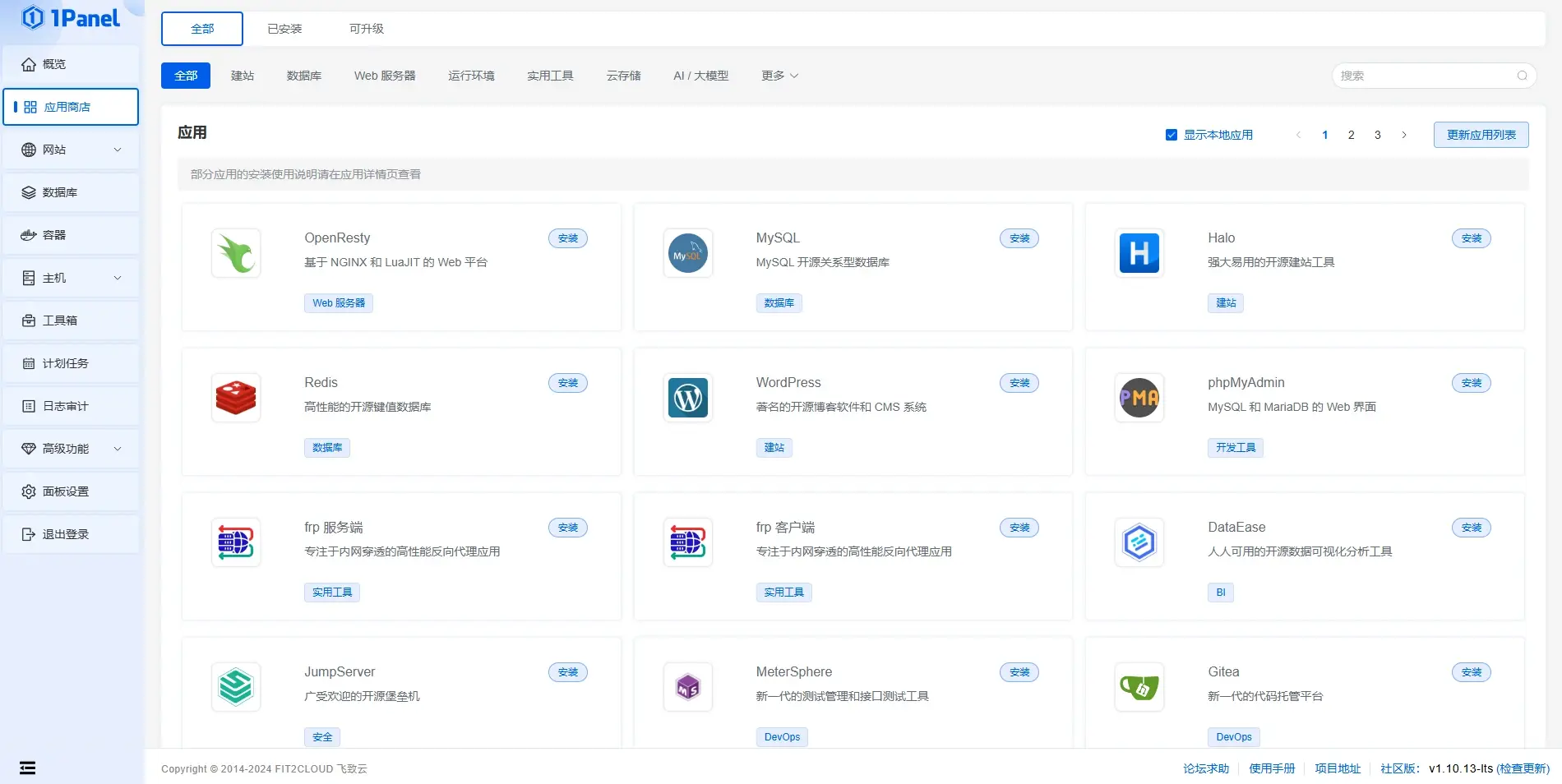
Task: Click the search magnifier icon
Action: 1522,76
